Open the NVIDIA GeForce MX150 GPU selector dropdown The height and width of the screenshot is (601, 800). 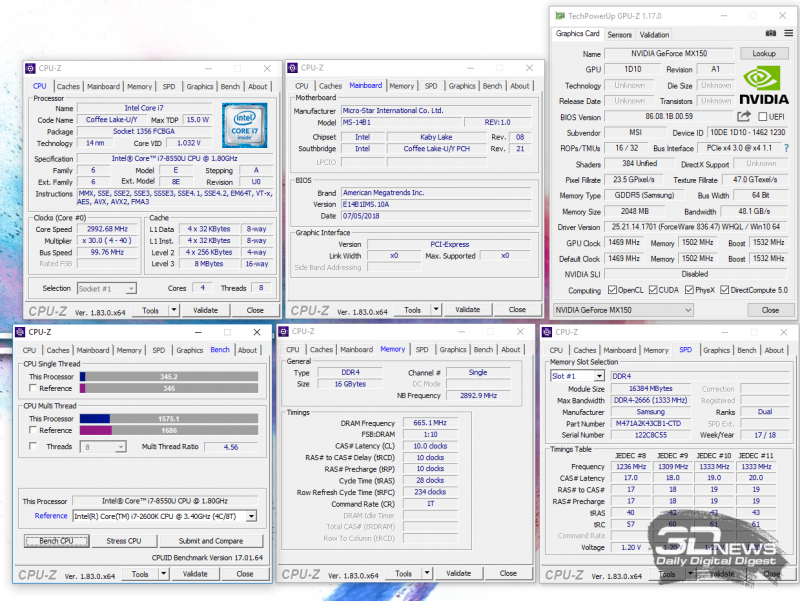click(623, 310)
